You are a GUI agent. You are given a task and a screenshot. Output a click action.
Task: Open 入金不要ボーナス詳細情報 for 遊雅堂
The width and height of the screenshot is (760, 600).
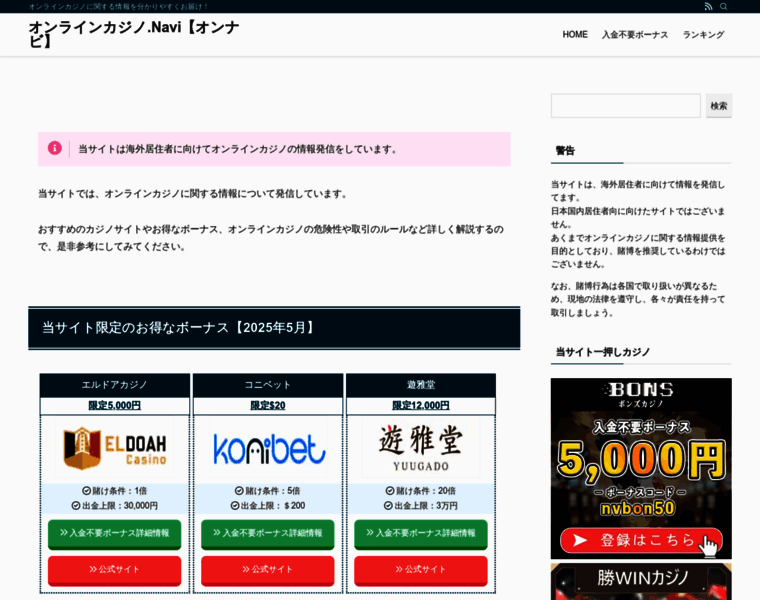coord(421,534)
